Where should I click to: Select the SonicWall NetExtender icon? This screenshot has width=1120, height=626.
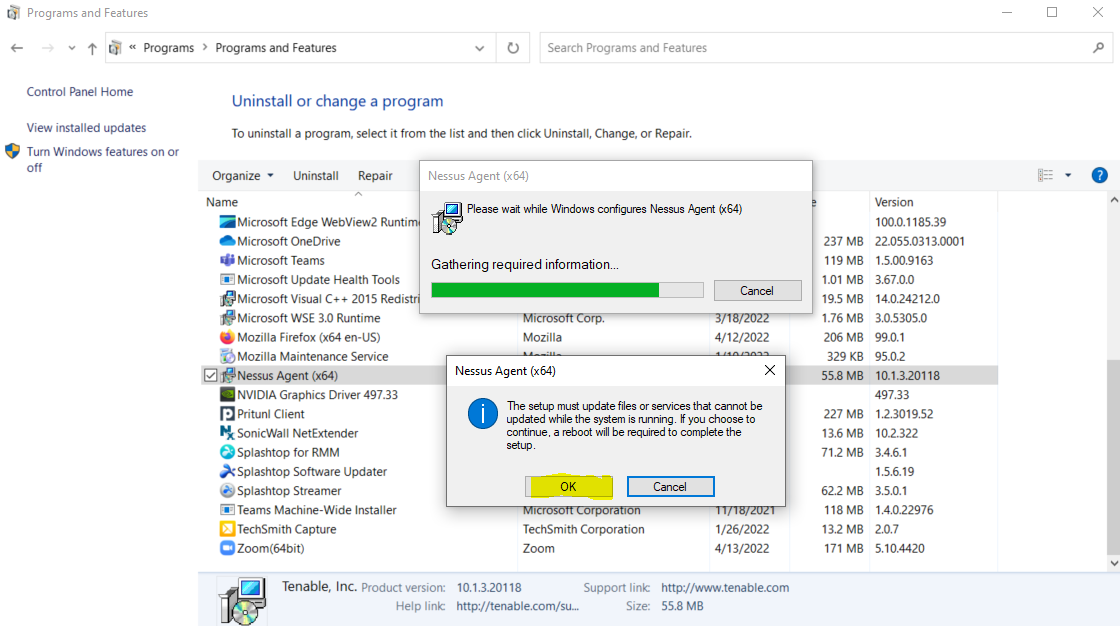(227, 433)
